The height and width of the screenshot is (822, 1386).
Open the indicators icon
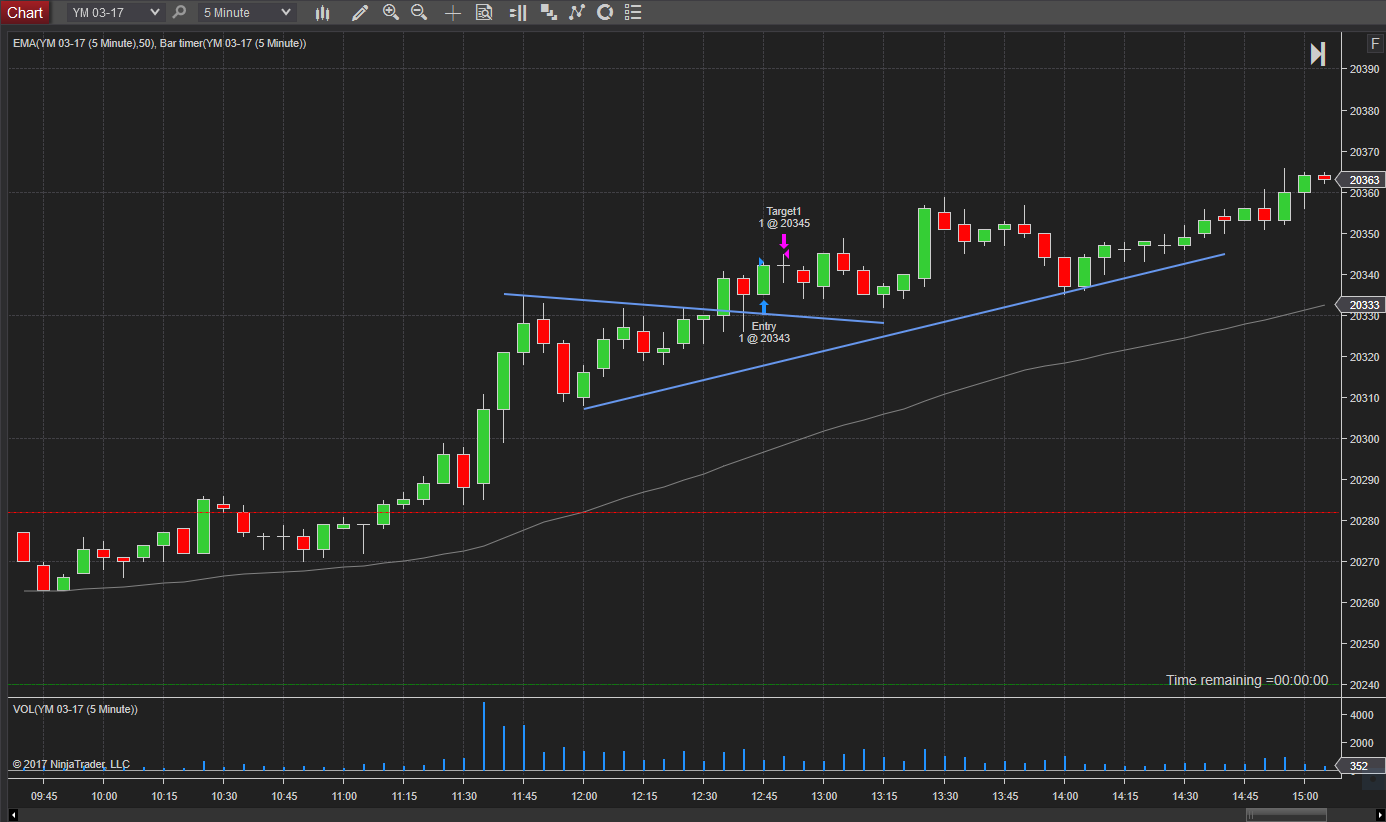click(576, 13)
